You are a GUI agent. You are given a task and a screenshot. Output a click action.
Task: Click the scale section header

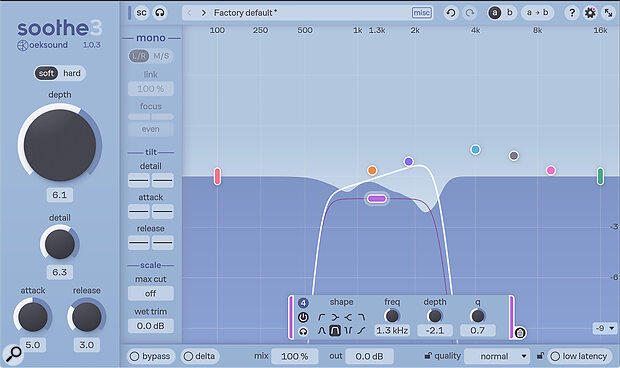click(151, 265)
